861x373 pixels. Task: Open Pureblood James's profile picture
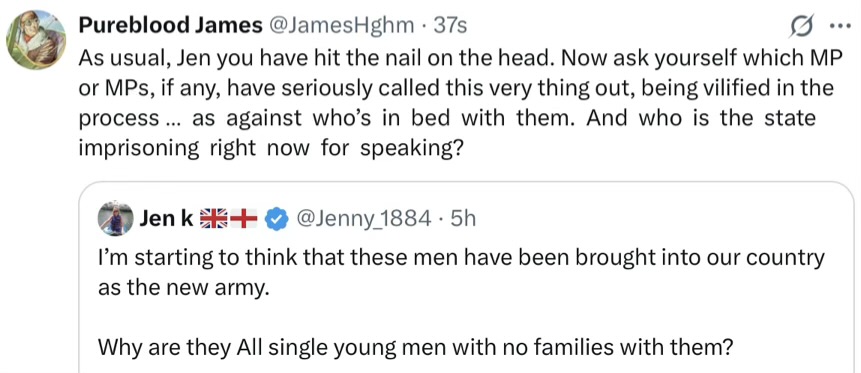36,40
